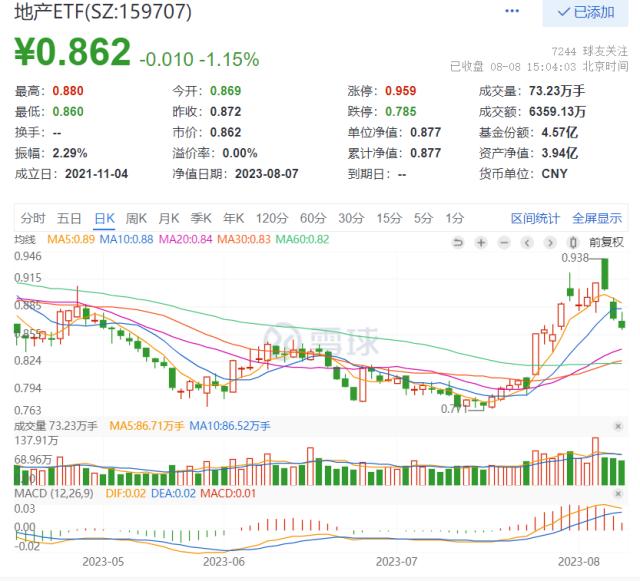Reset the chart view with the undo arrow
Image resolution: width=640 pixels, height=581 pixels.
point(458,243)
